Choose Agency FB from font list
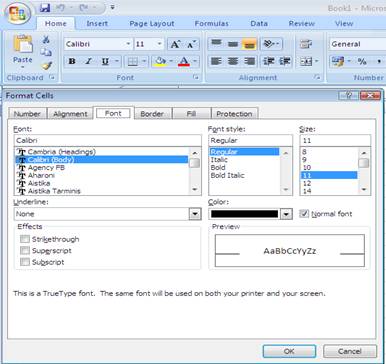Screen dimensions: 386x364 pos(46,168)
